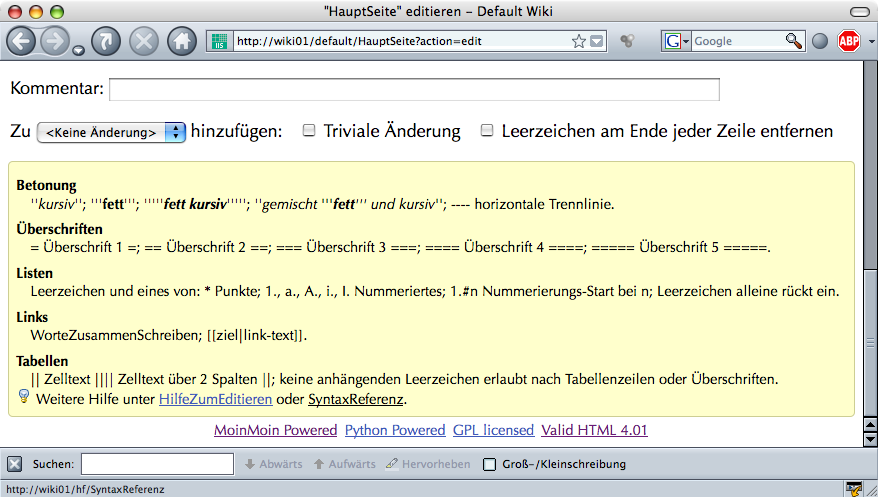Screen dimensions: 878x497
Task: Open the HilfeZumEditieren link
Action: pos(215,399)
